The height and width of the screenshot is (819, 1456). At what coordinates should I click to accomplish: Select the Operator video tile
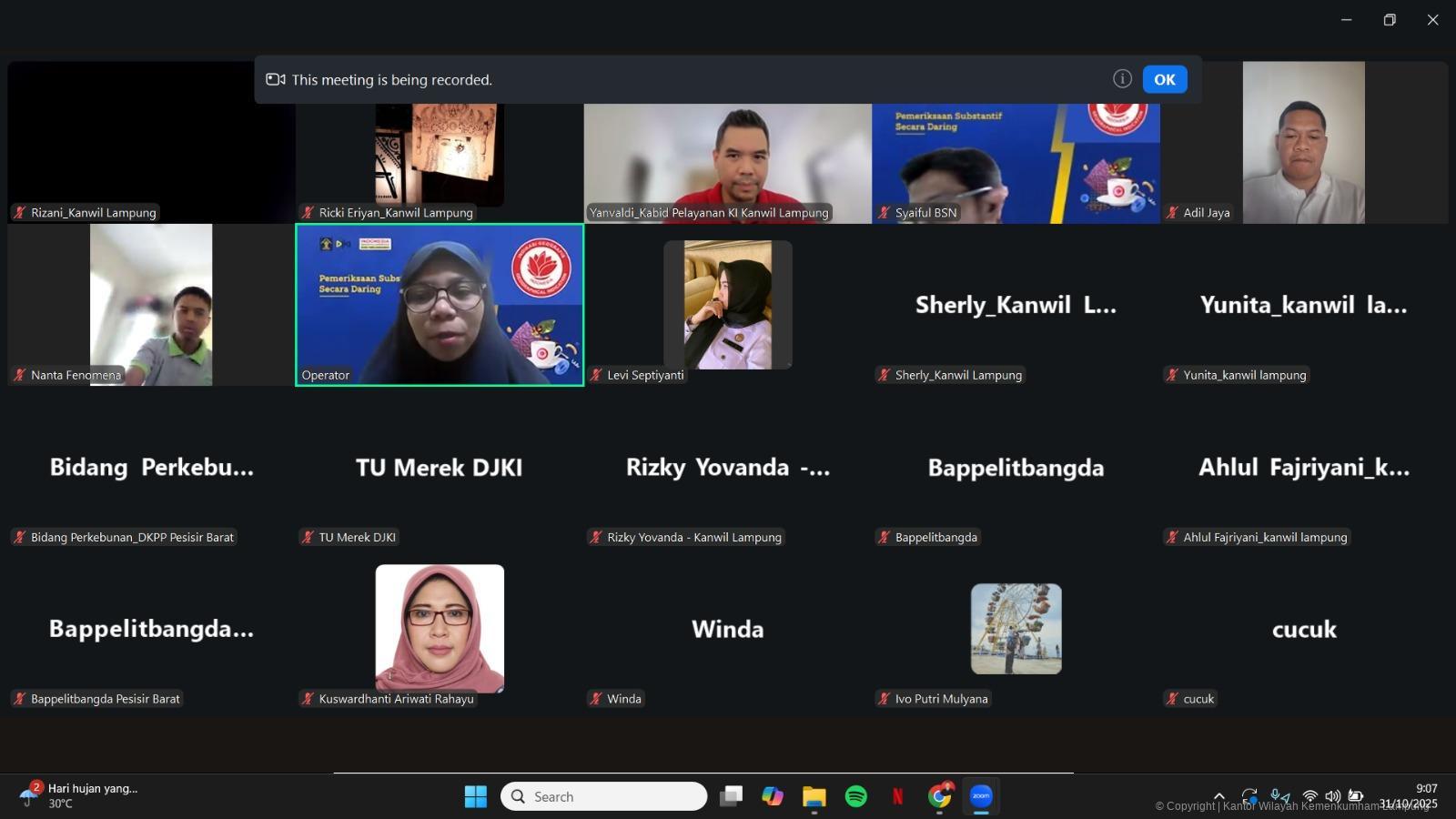coord(440,305)
